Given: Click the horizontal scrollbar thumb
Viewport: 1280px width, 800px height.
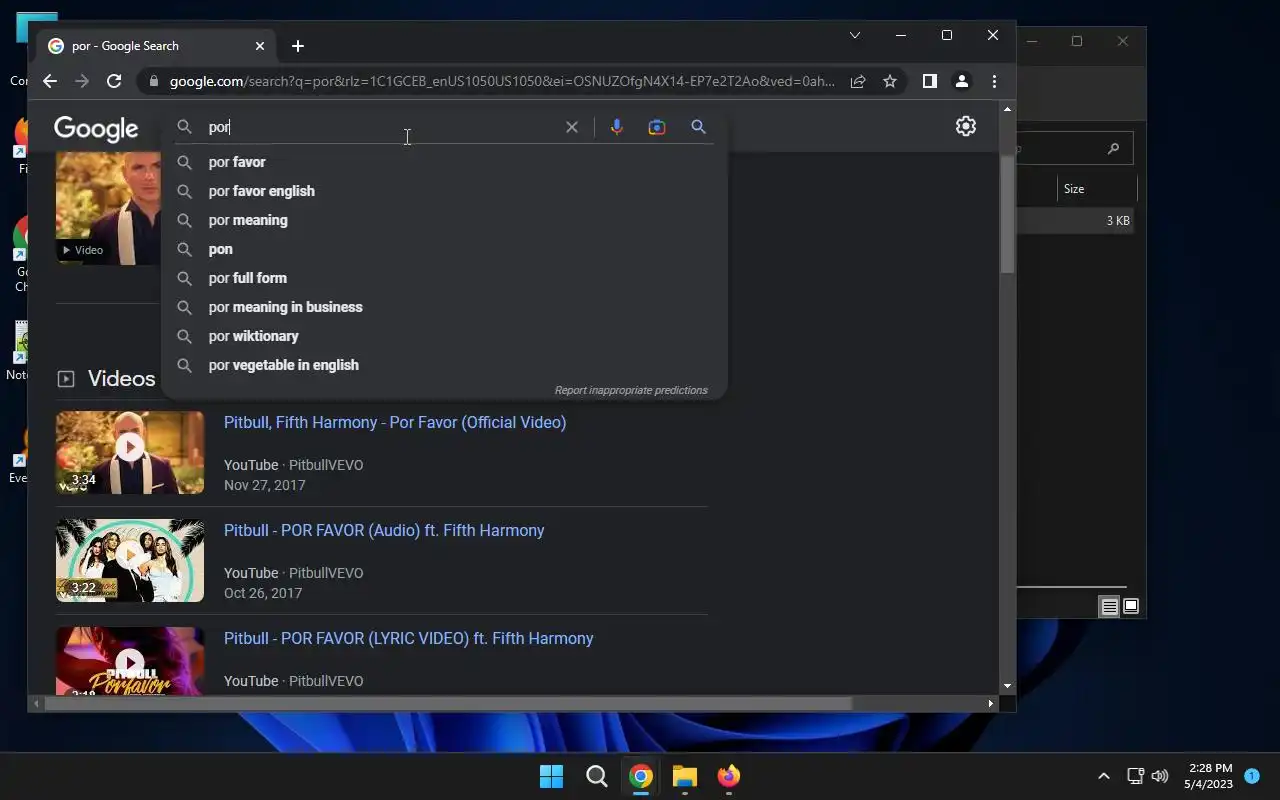Looking at the screenshot, I should click(447, 703).
